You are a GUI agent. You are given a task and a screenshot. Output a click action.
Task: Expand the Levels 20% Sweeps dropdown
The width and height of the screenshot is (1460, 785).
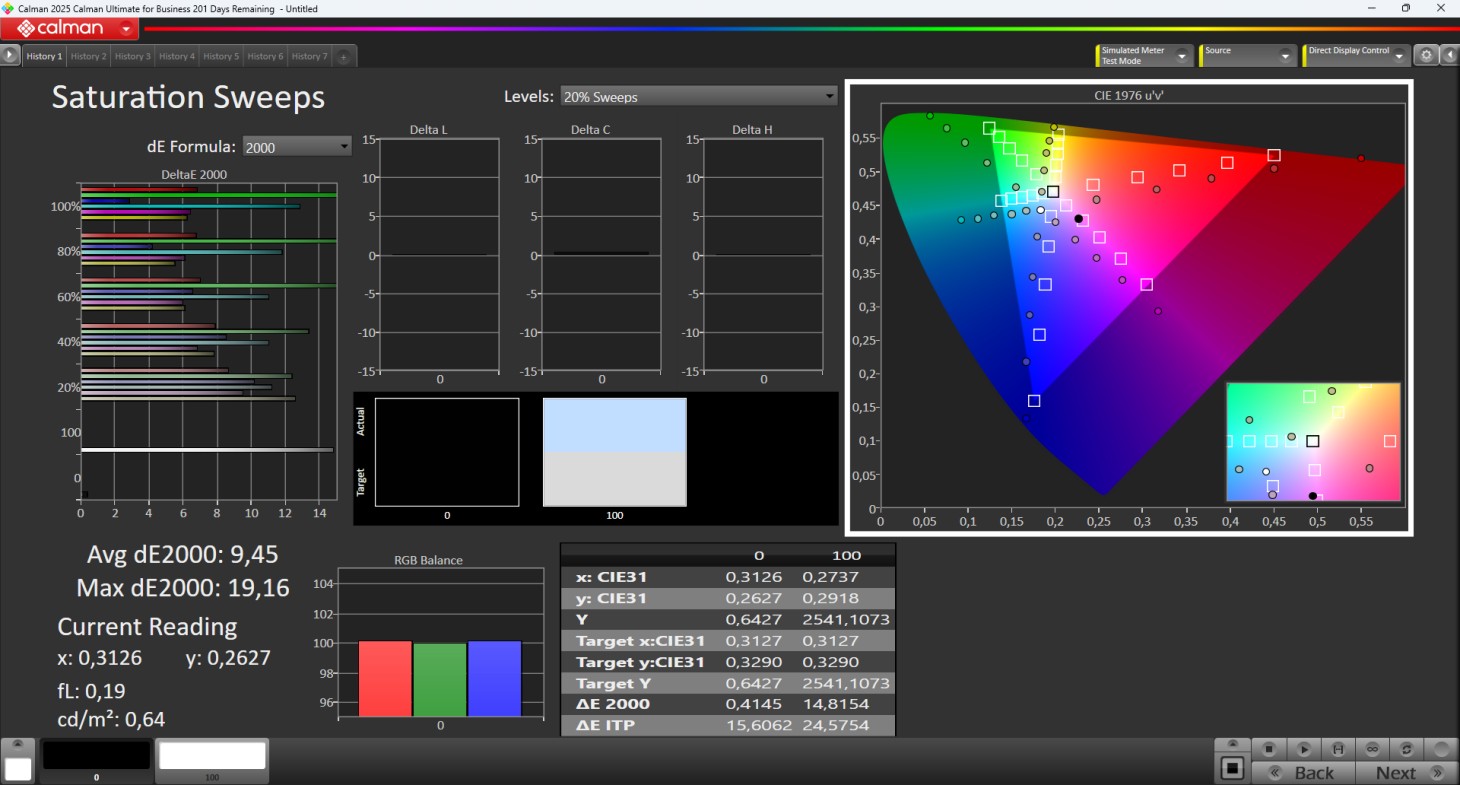click(x=698, y=97)
